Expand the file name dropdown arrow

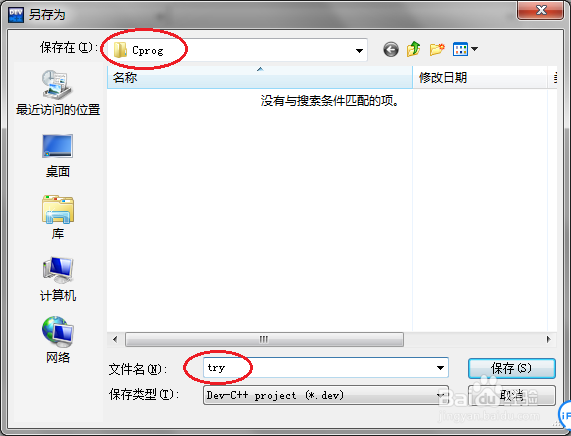tap(440, 368)
